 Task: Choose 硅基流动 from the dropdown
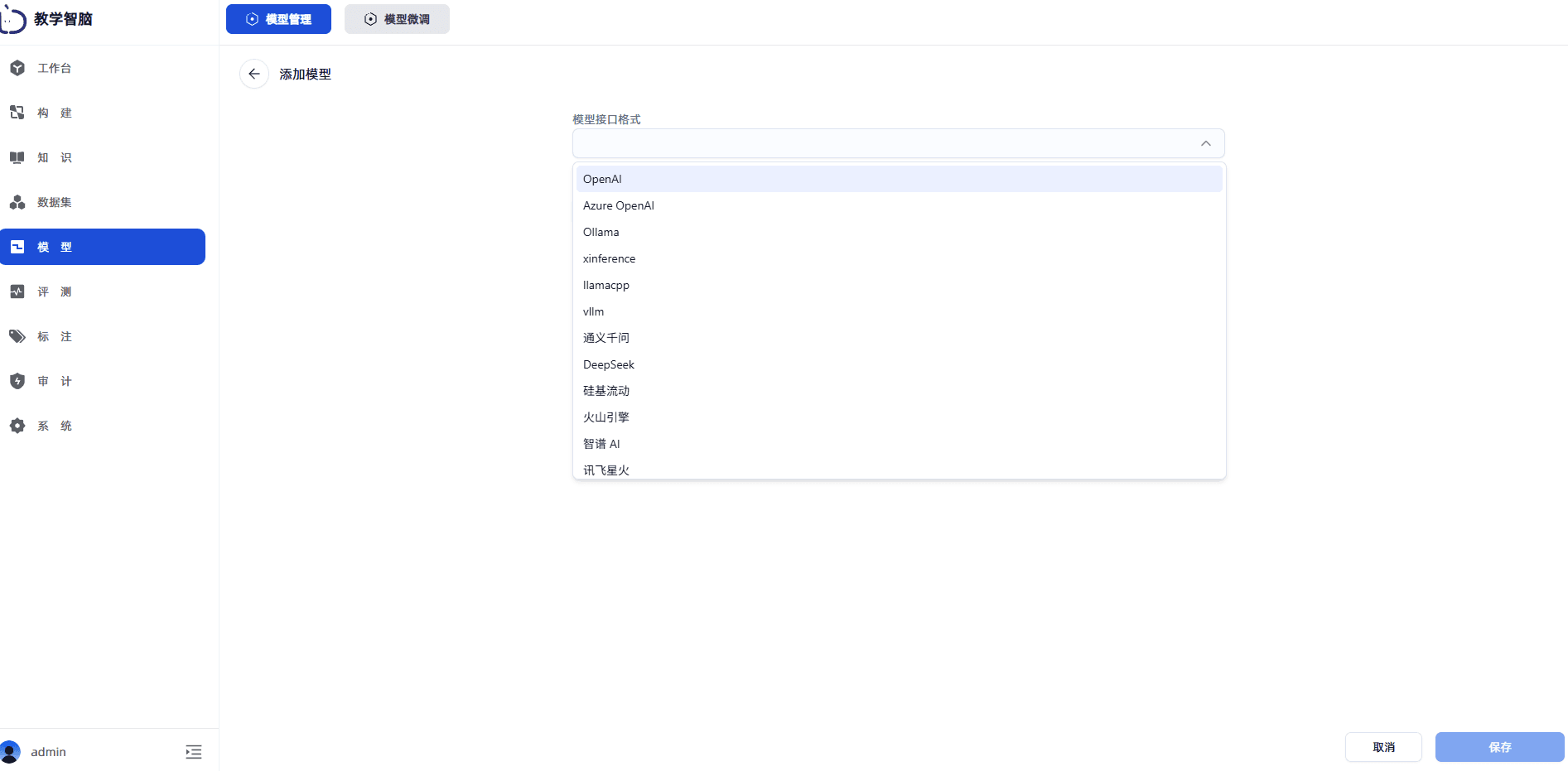(900, 391)
